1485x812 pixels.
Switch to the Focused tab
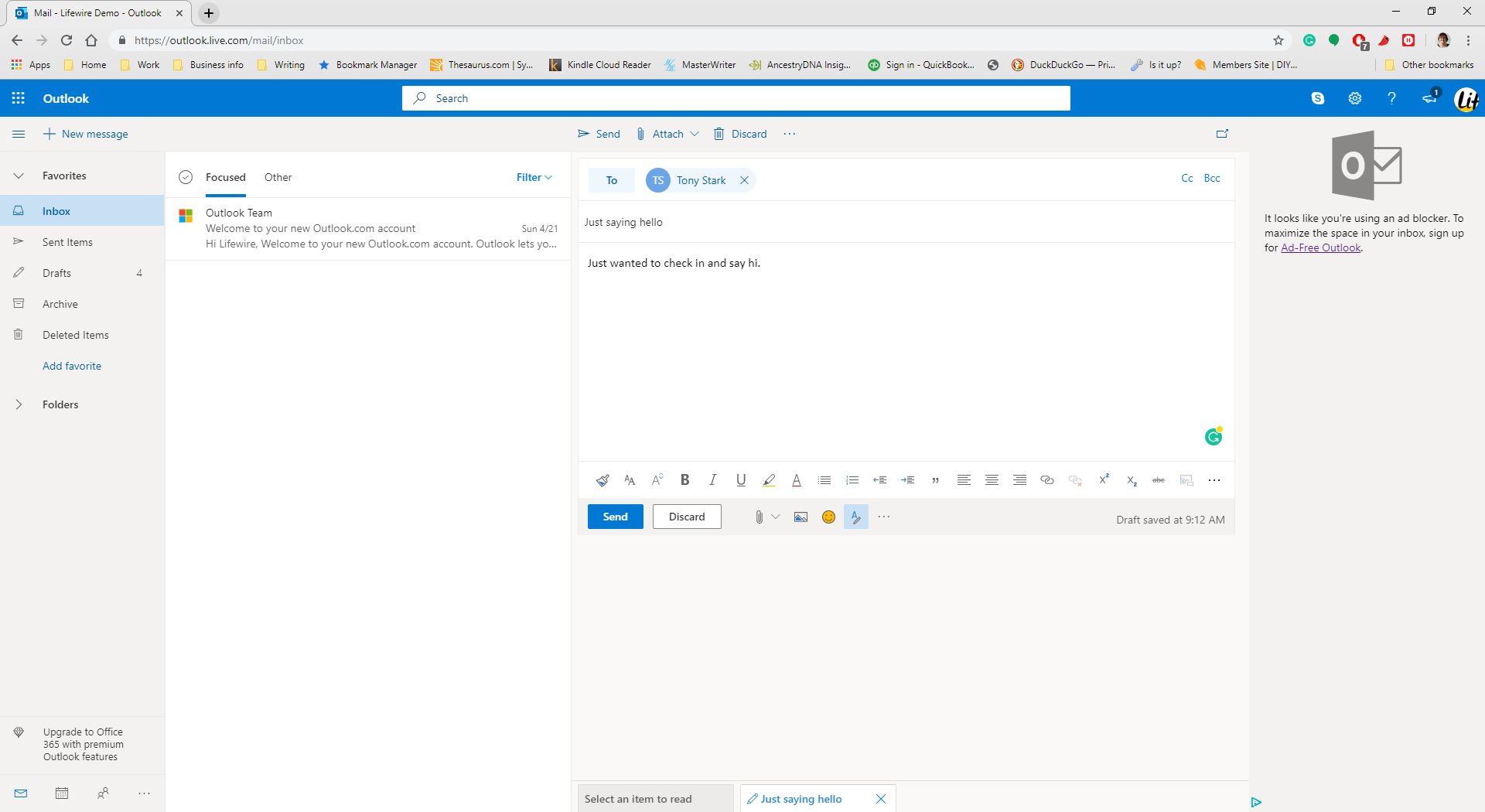(225, 177)
